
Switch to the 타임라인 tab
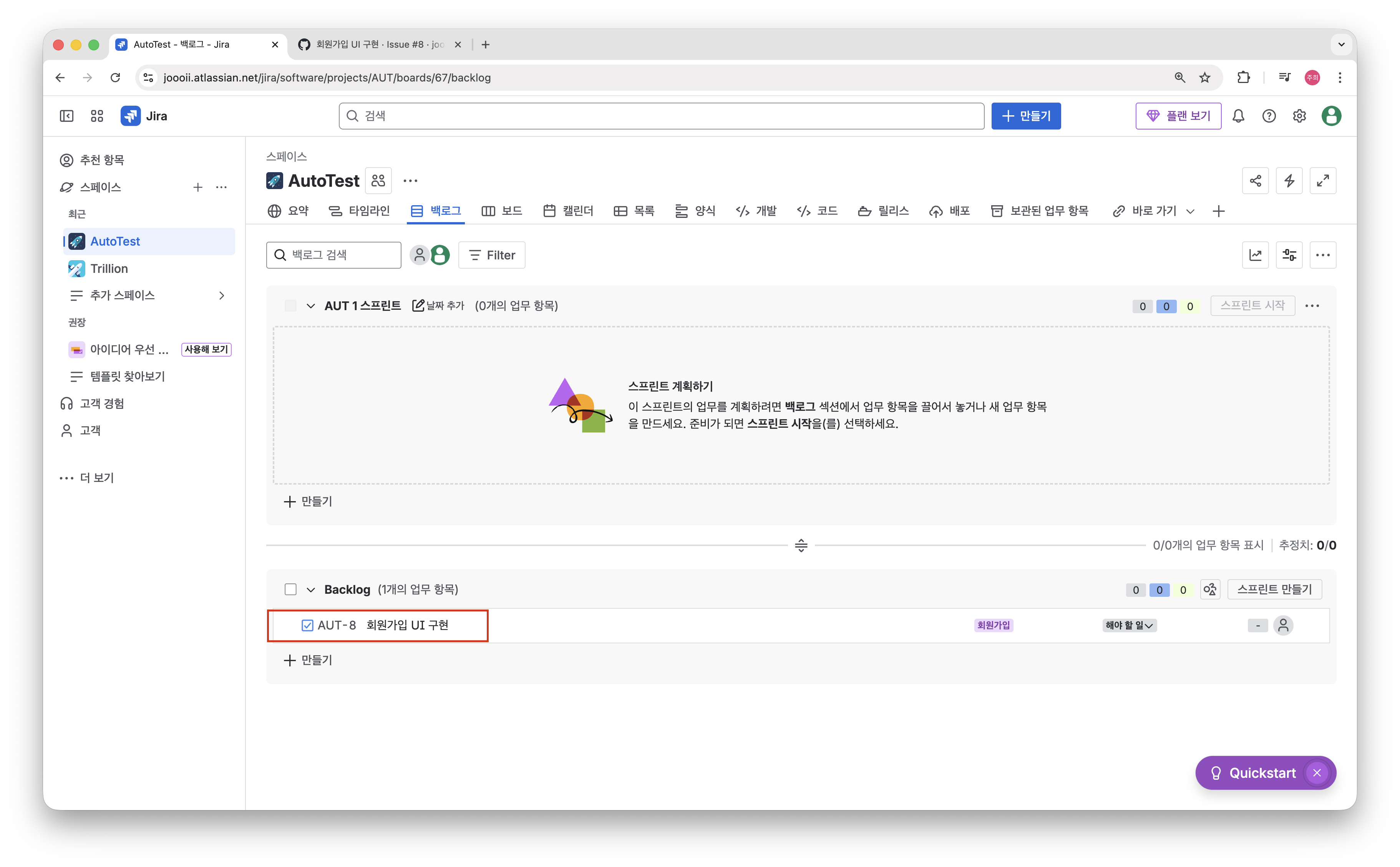point(359,211)
